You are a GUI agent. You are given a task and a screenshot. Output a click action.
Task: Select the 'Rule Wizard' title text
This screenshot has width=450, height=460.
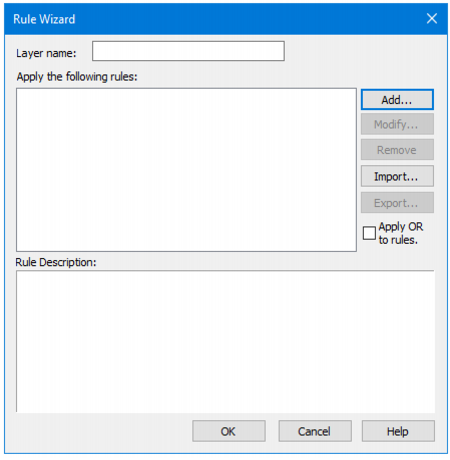[x=44, y=19]
